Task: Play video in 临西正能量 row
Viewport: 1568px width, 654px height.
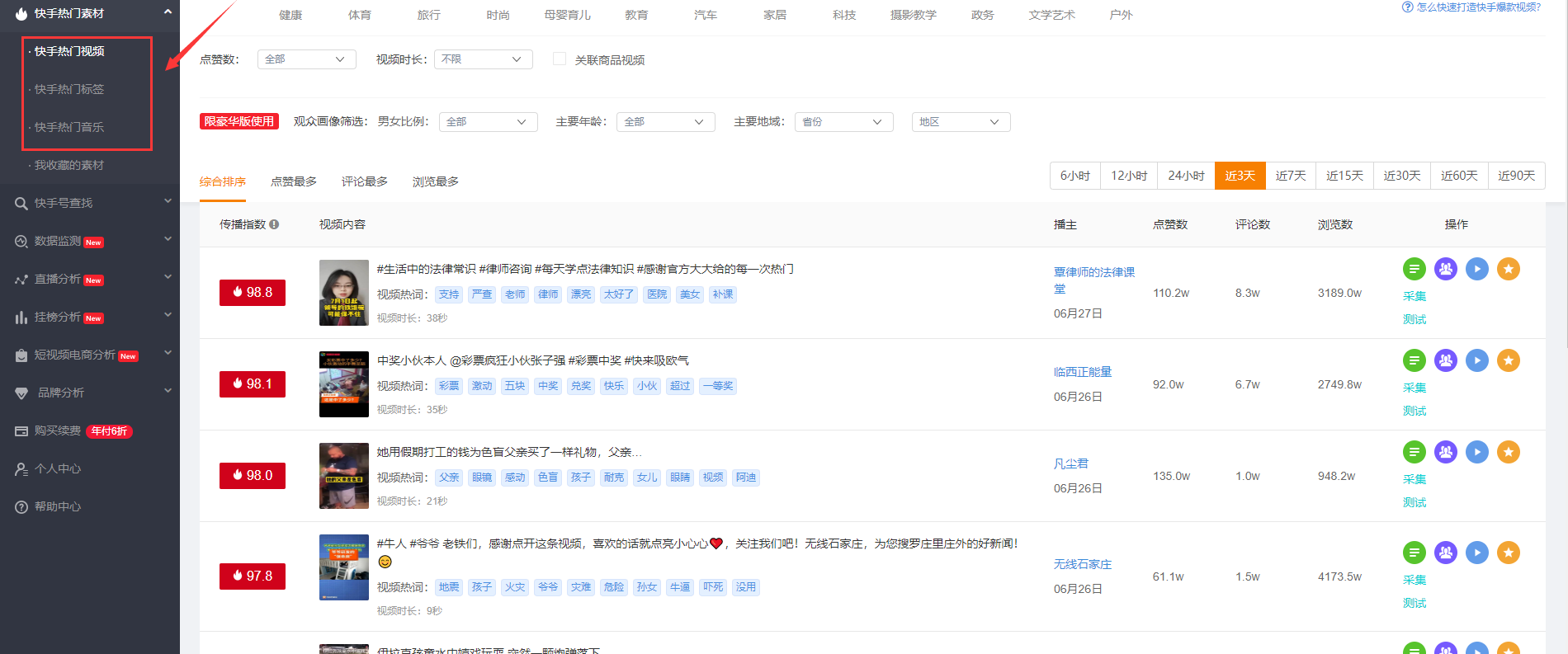Action: point(1477,360)
